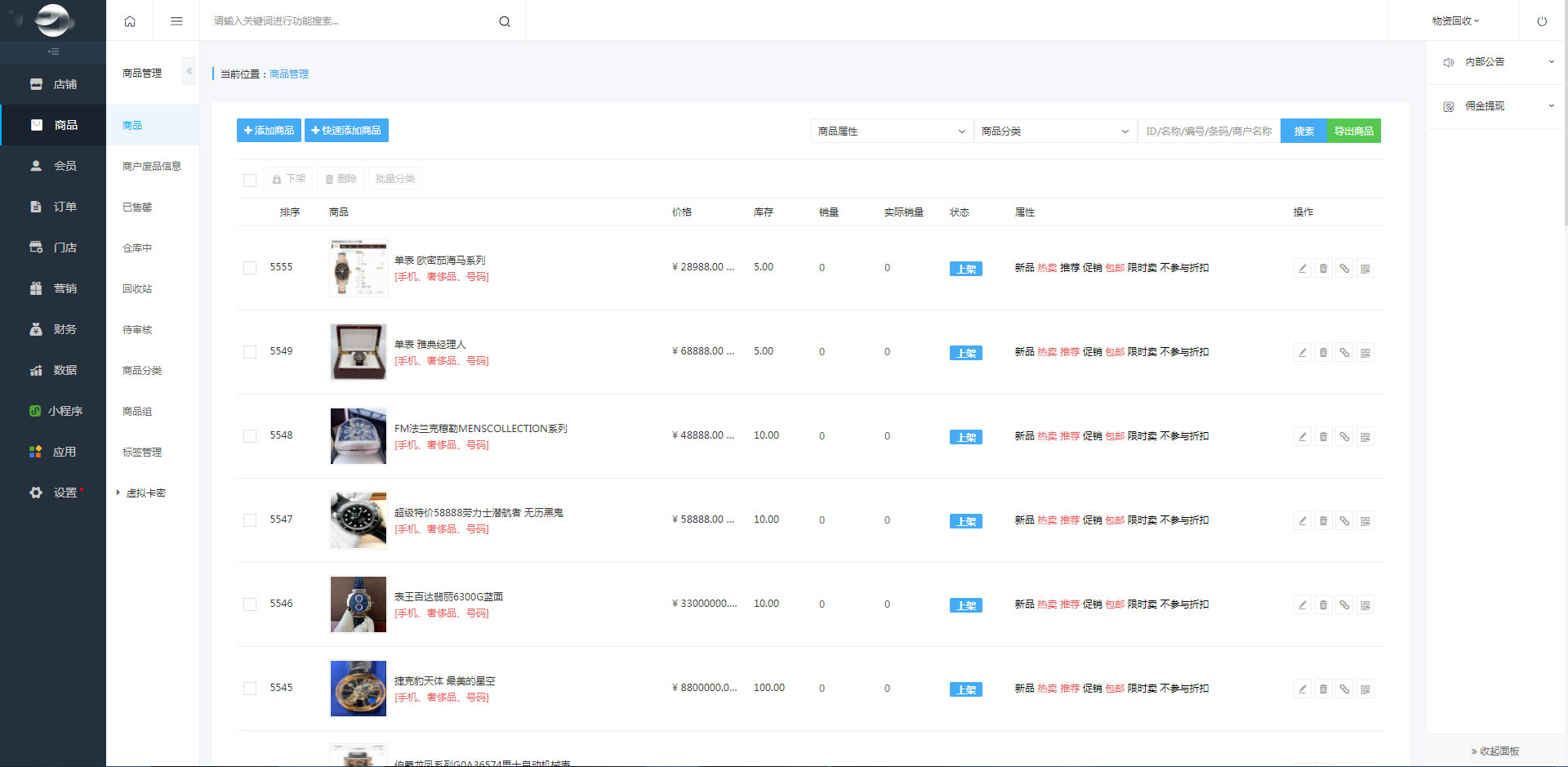The height and width of the screenshot is (767, 1568).
Task: Edit the product with sort number 5555
Action: coord(1303,268)
